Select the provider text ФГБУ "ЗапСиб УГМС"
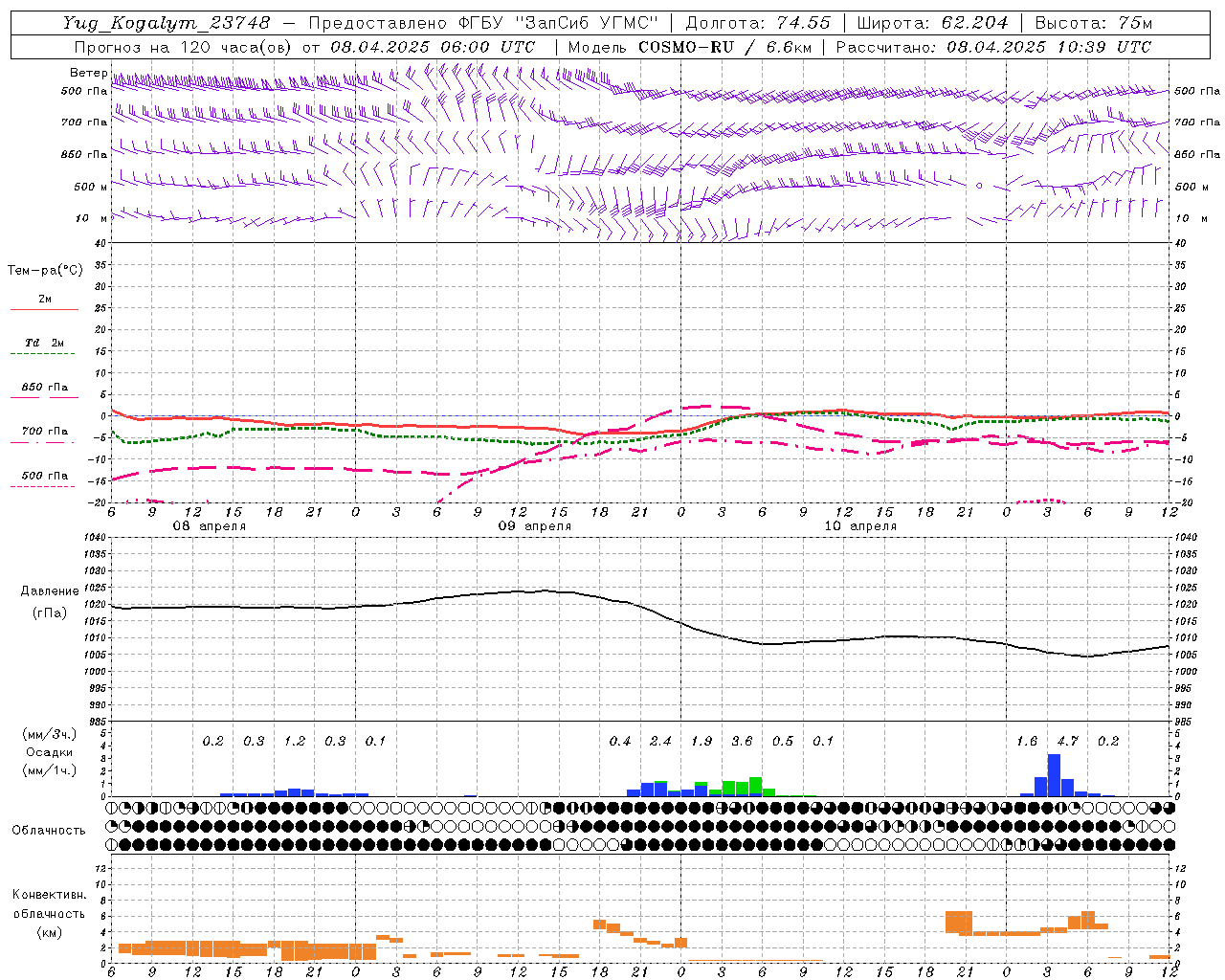The width and height of the screenshot is (1225, 980). coord(558,23)
